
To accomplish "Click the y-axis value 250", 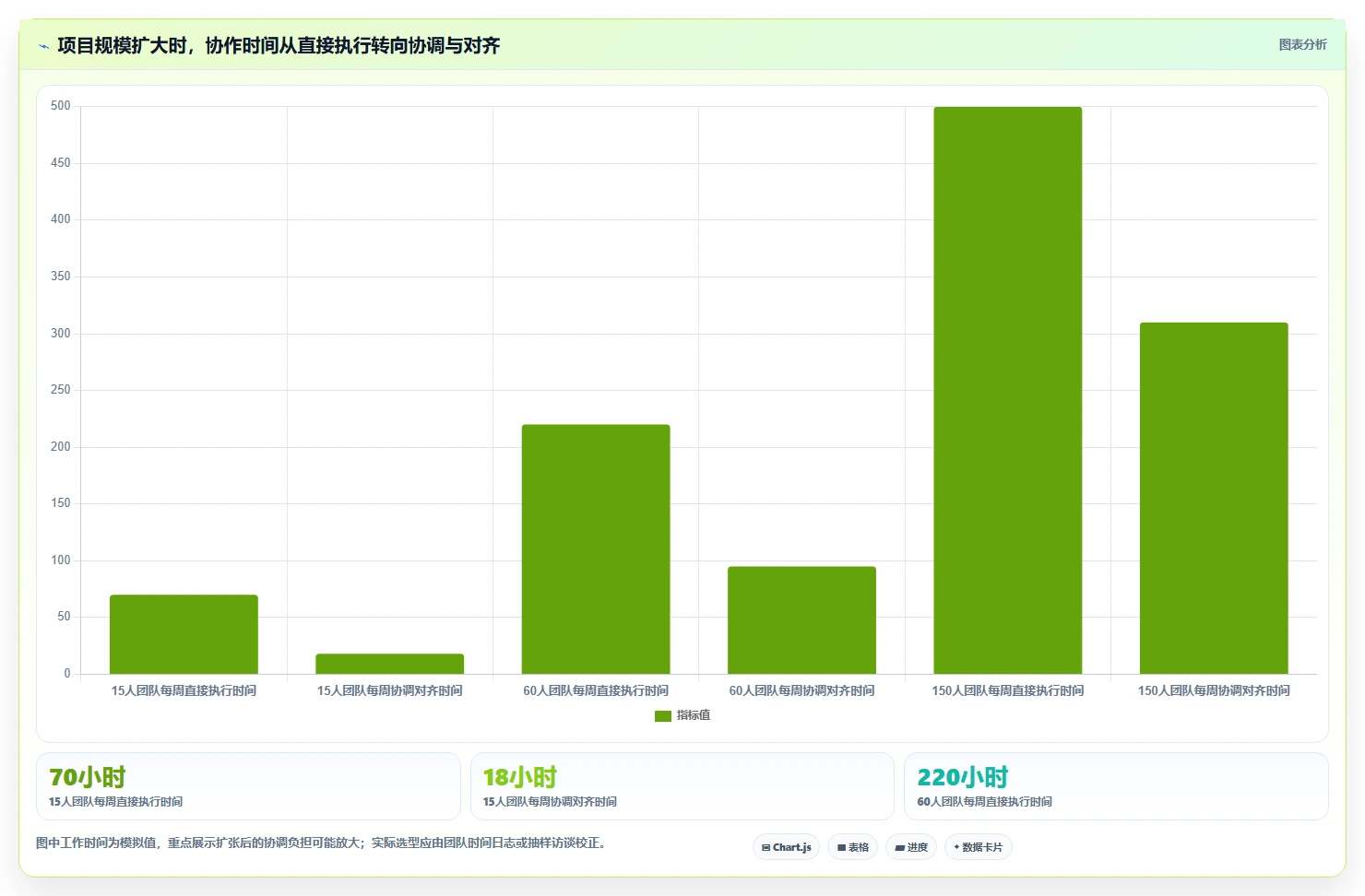I will (x=61, y=390).
